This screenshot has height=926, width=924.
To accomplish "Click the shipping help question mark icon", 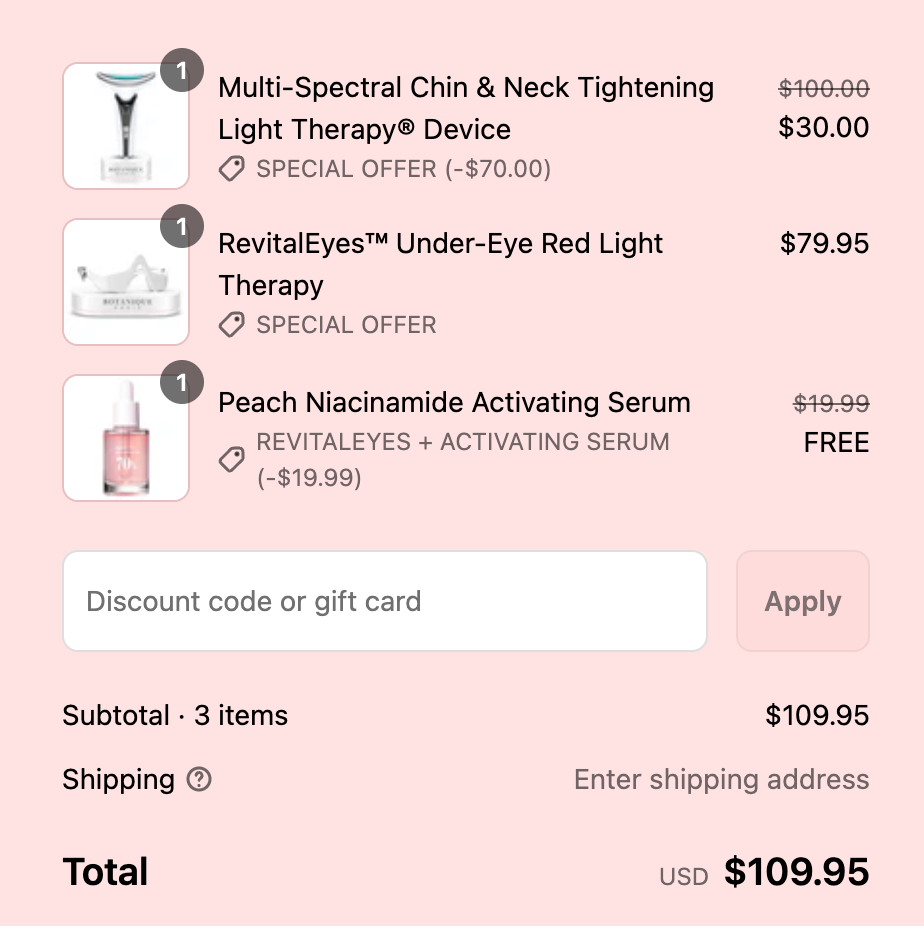I will click(199, 779).
